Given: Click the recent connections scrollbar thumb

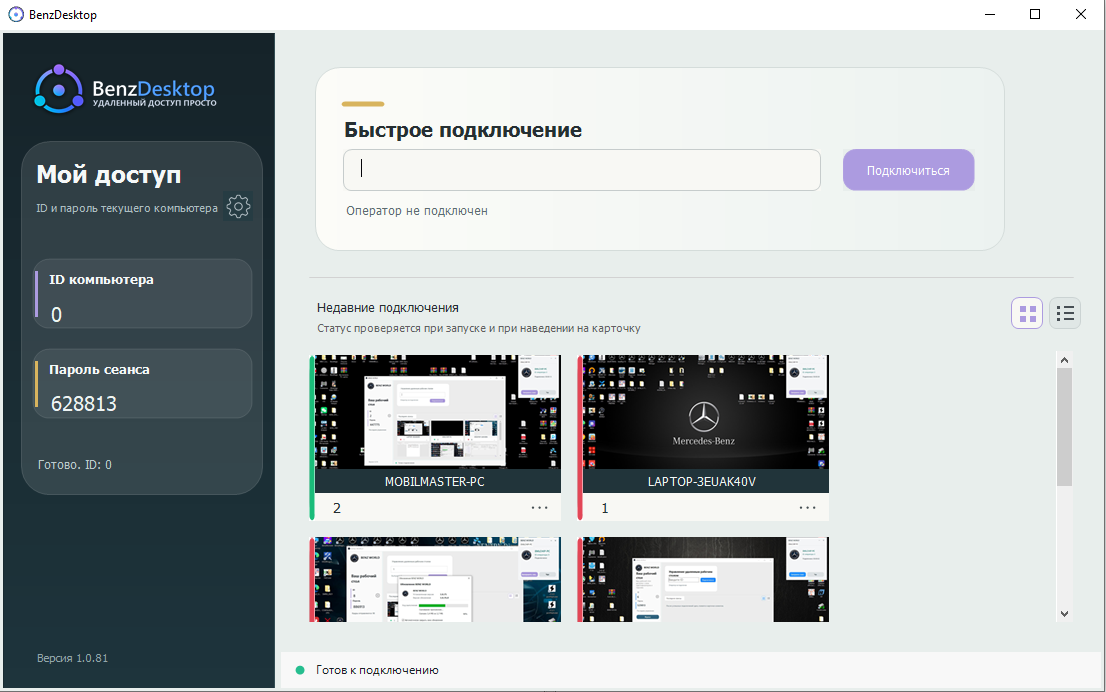Looking at the screenshot, I should tap(1064, 427).
